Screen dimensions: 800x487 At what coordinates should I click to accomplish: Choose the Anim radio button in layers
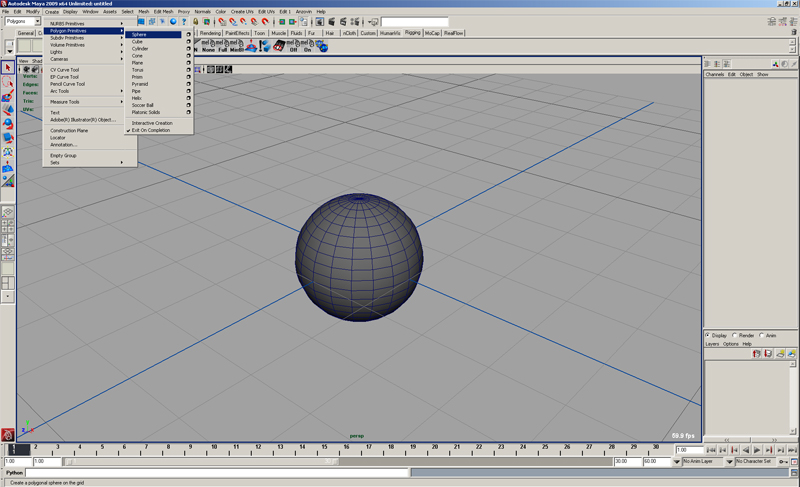(x=762, y=336)
